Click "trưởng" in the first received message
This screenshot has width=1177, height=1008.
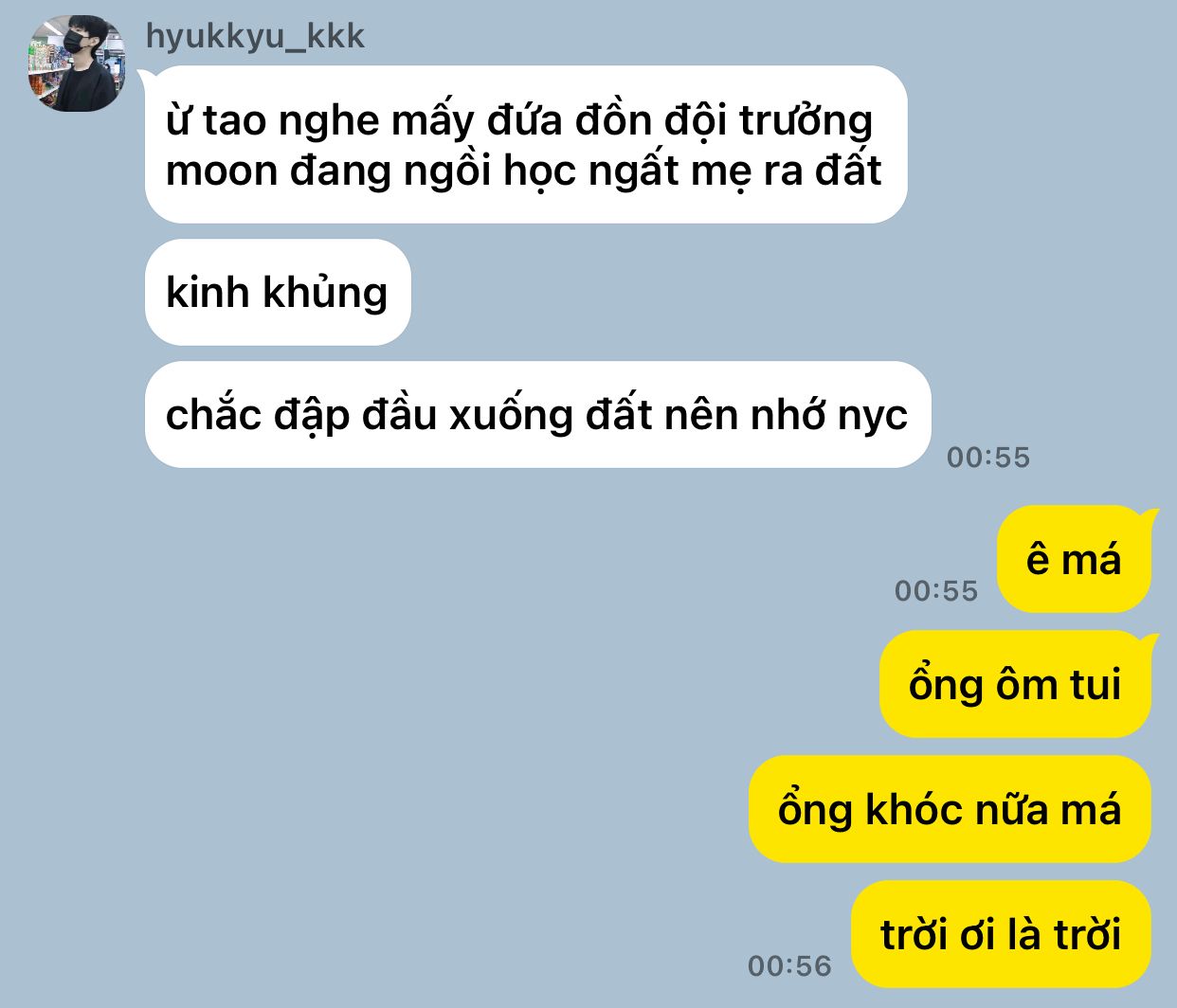point(806,121)
